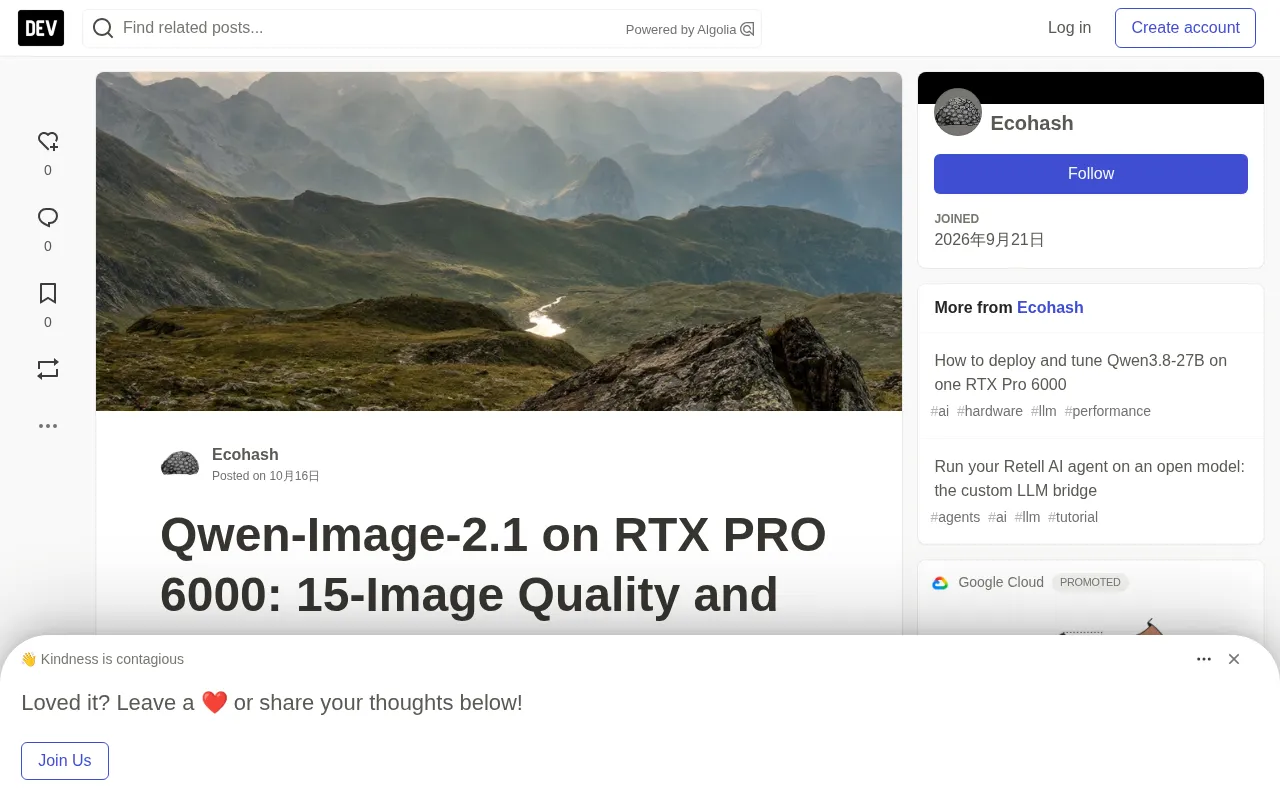Open the Ecohash avatar beside post date
Viewport: 1280px width, 800px height.
(180, 463)
